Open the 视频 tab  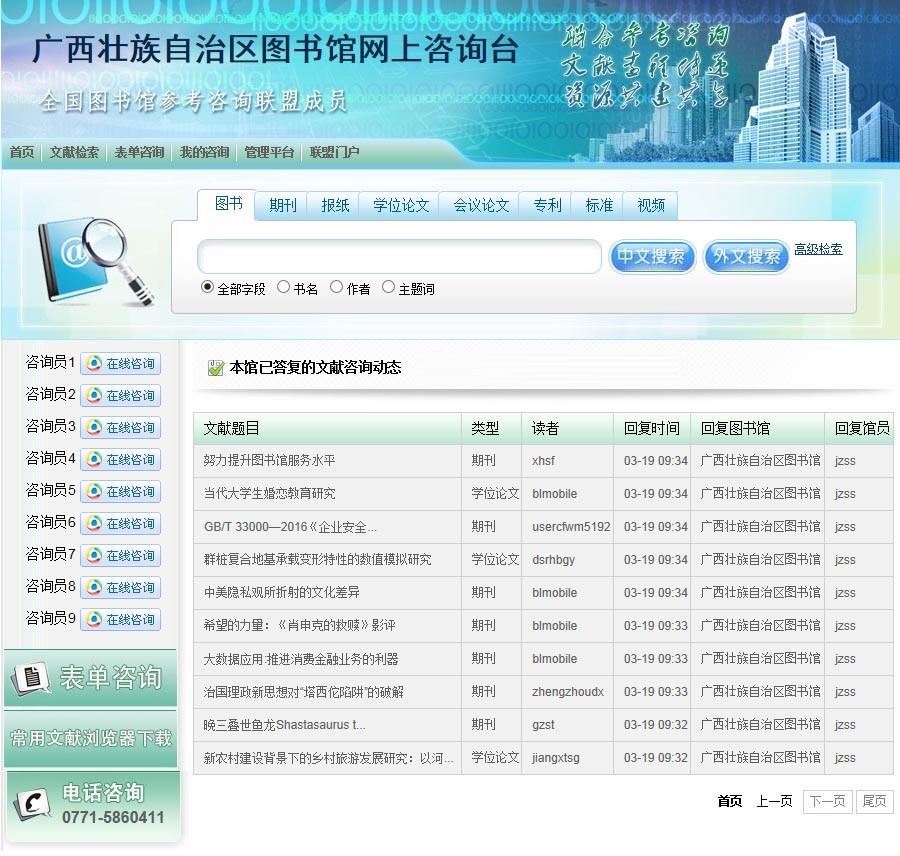(651, 206)
